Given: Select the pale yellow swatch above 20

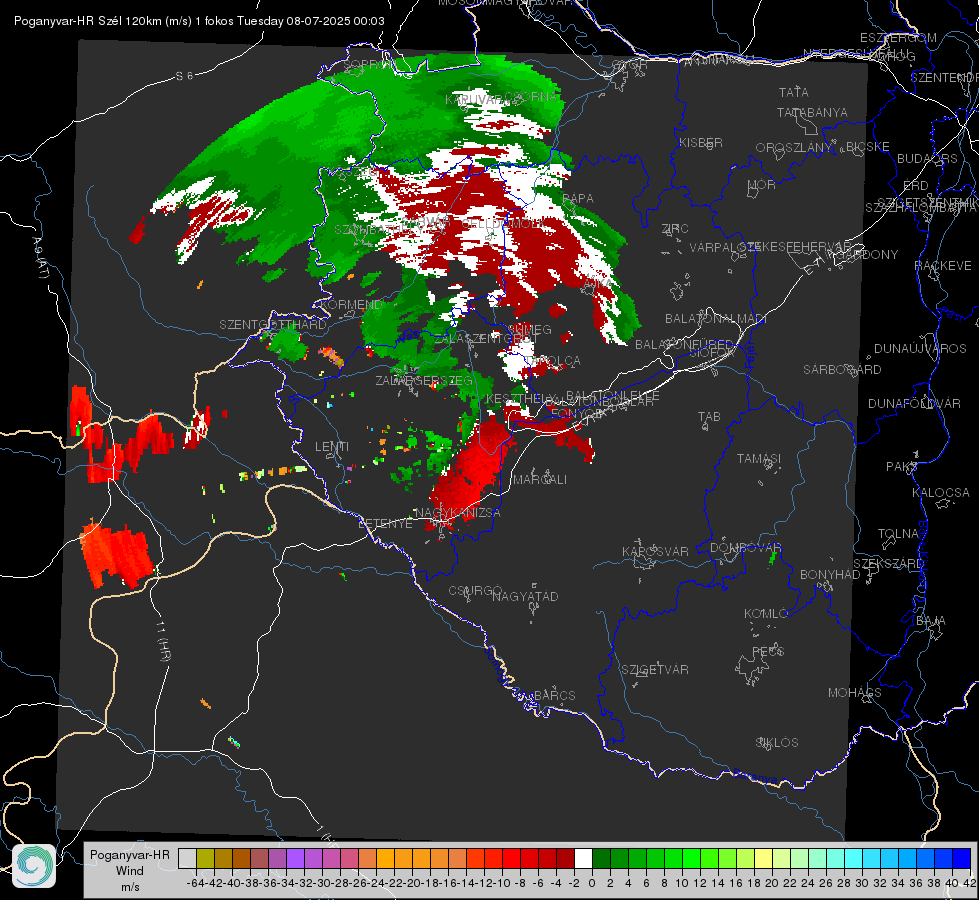Looking at the screenshot, I should [x=764, y=858].
